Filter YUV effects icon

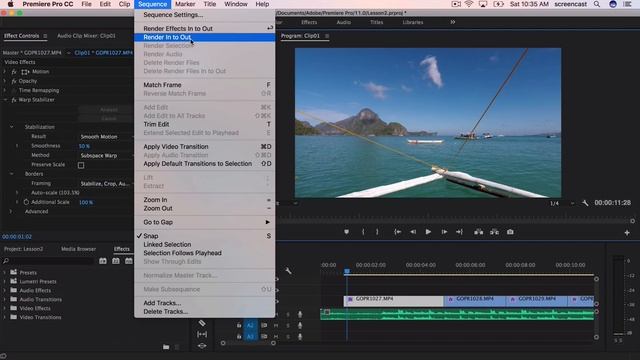point(129,261)
